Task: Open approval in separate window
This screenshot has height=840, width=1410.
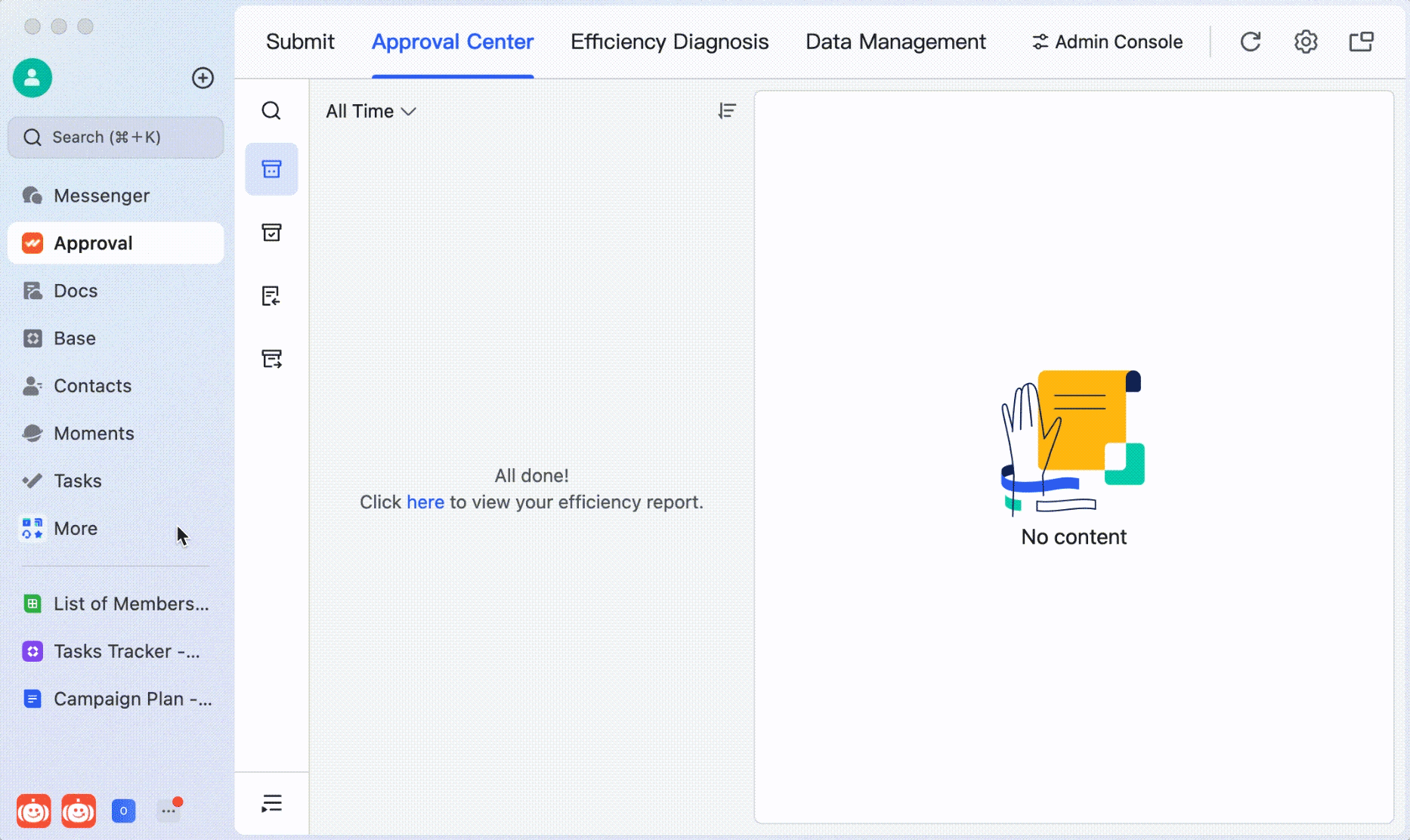Action: pos(1361,42)
